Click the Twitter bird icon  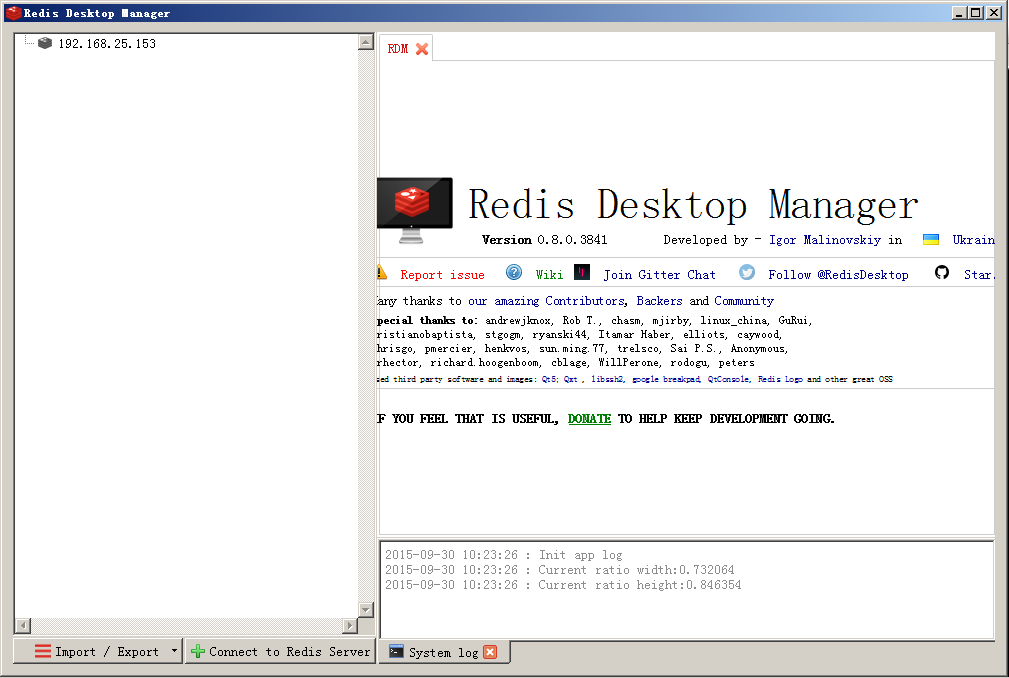(746, 272)
